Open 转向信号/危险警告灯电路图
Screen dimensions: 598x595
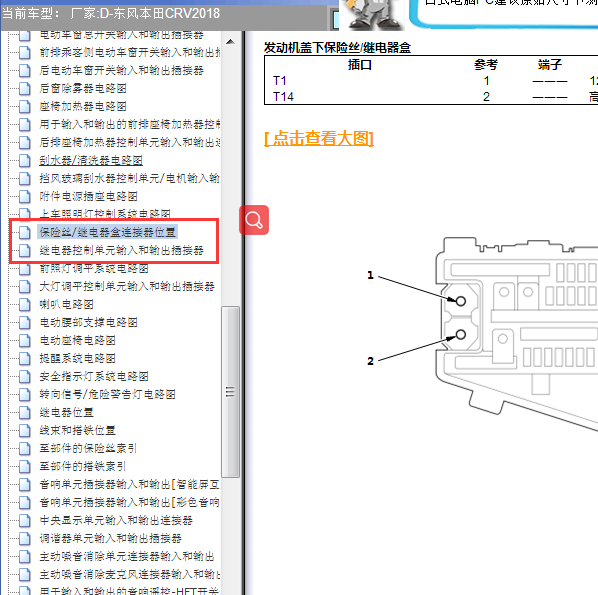tap(108, 394)
